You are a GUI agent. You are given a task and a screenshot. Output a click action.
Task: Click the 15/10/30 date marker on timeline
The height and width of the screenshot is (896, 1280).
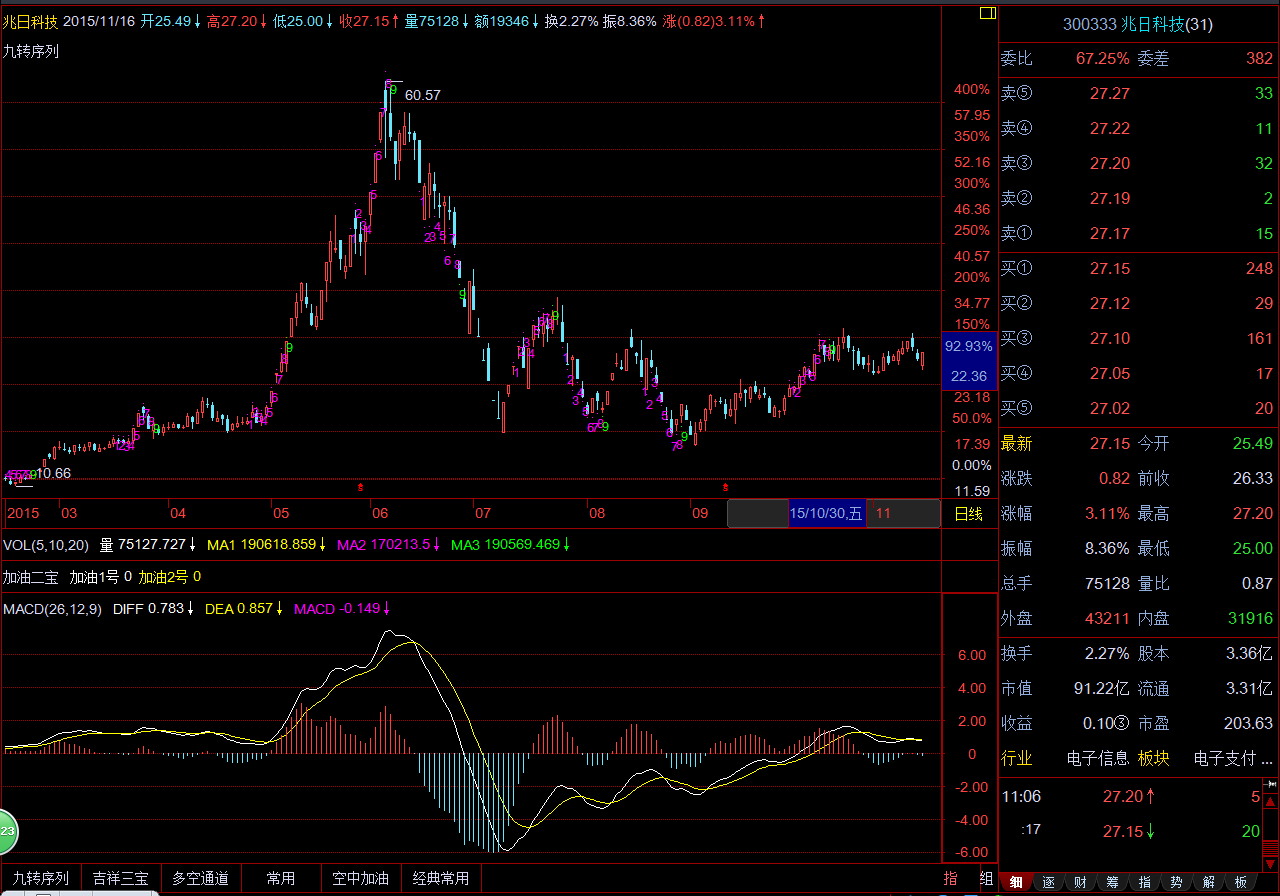(x=826, y=514)
